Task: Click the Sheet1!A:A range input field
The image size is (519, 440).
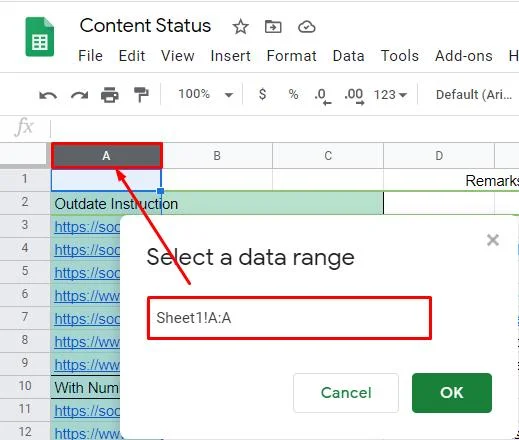Action: (289, 318)
